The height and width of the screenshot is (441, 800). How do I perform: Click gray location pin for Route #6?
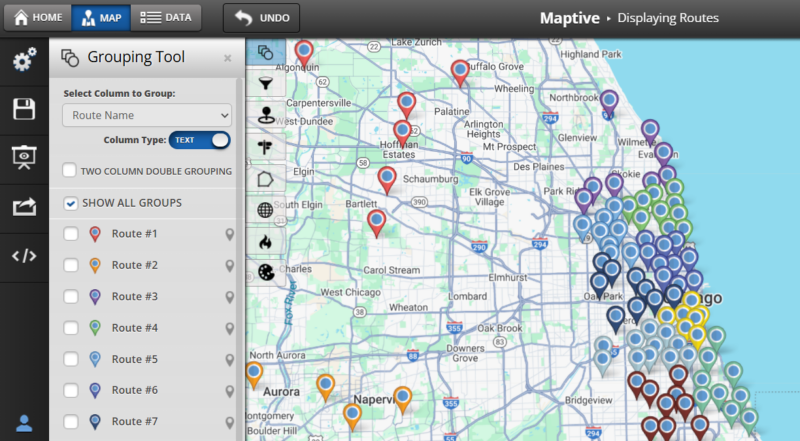tap(230, 391)
